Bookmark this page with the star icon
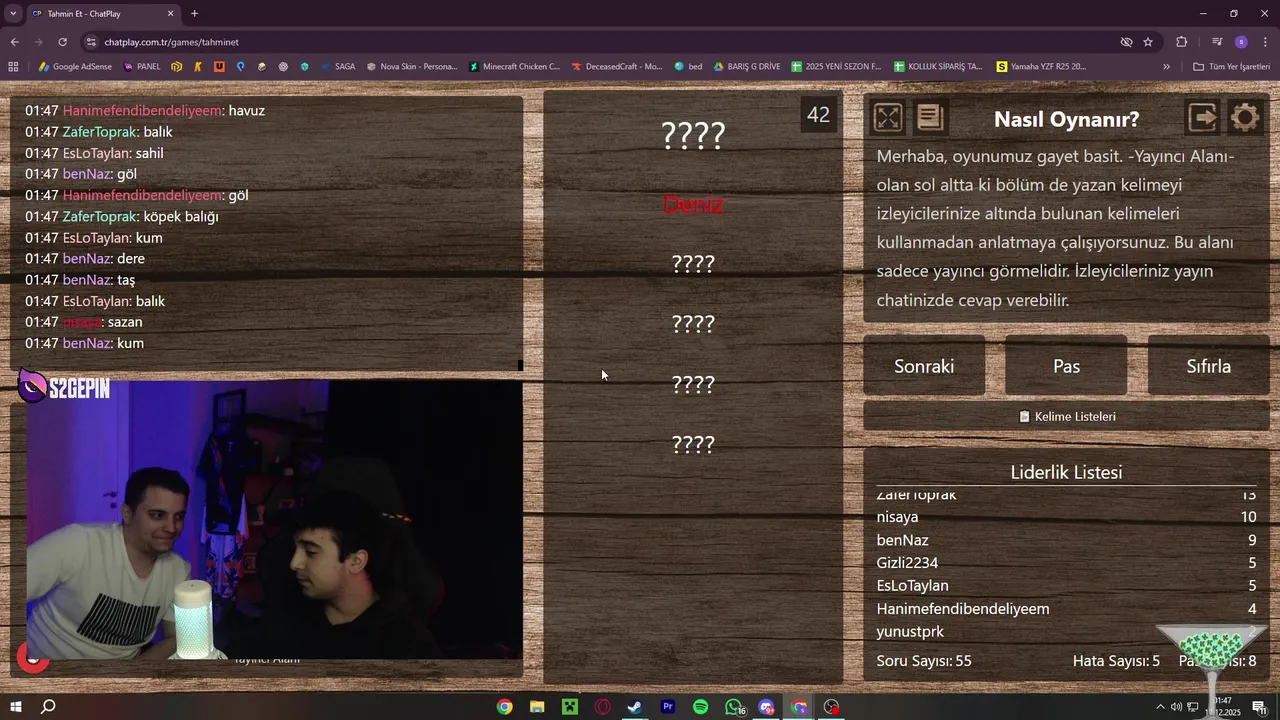1280x720 pixels. point(1148,42)
